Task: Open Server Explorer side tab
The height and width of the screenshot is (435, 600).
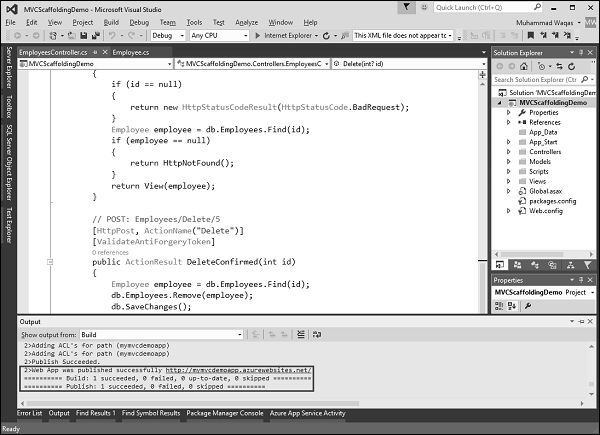Action: point(9,68)
